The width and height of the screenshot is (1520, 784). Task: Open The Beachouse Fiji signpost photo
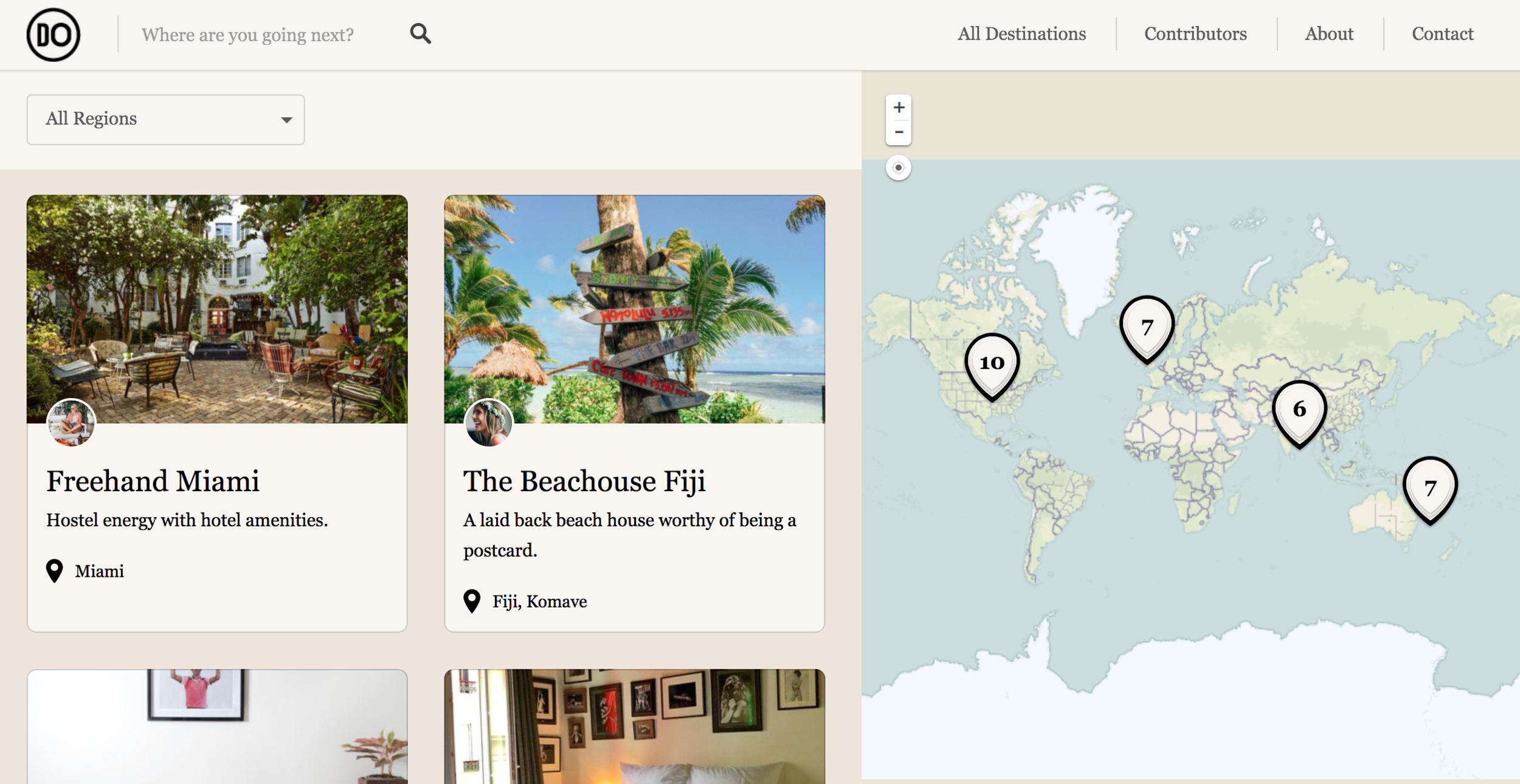(x=634, y=309)
